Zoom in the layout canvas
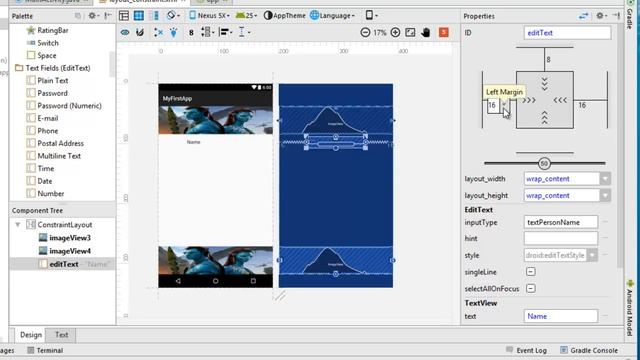Image resolution: width=640 pixels, height=360 pixels. pyautogui.click(x=395, y=33)
